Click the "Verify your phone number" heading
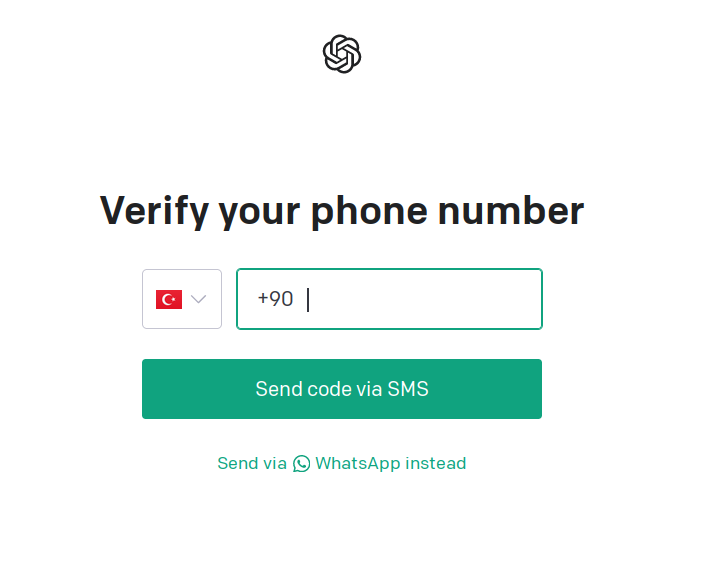Viewport: 707px width, 563px height. point(342,211)
